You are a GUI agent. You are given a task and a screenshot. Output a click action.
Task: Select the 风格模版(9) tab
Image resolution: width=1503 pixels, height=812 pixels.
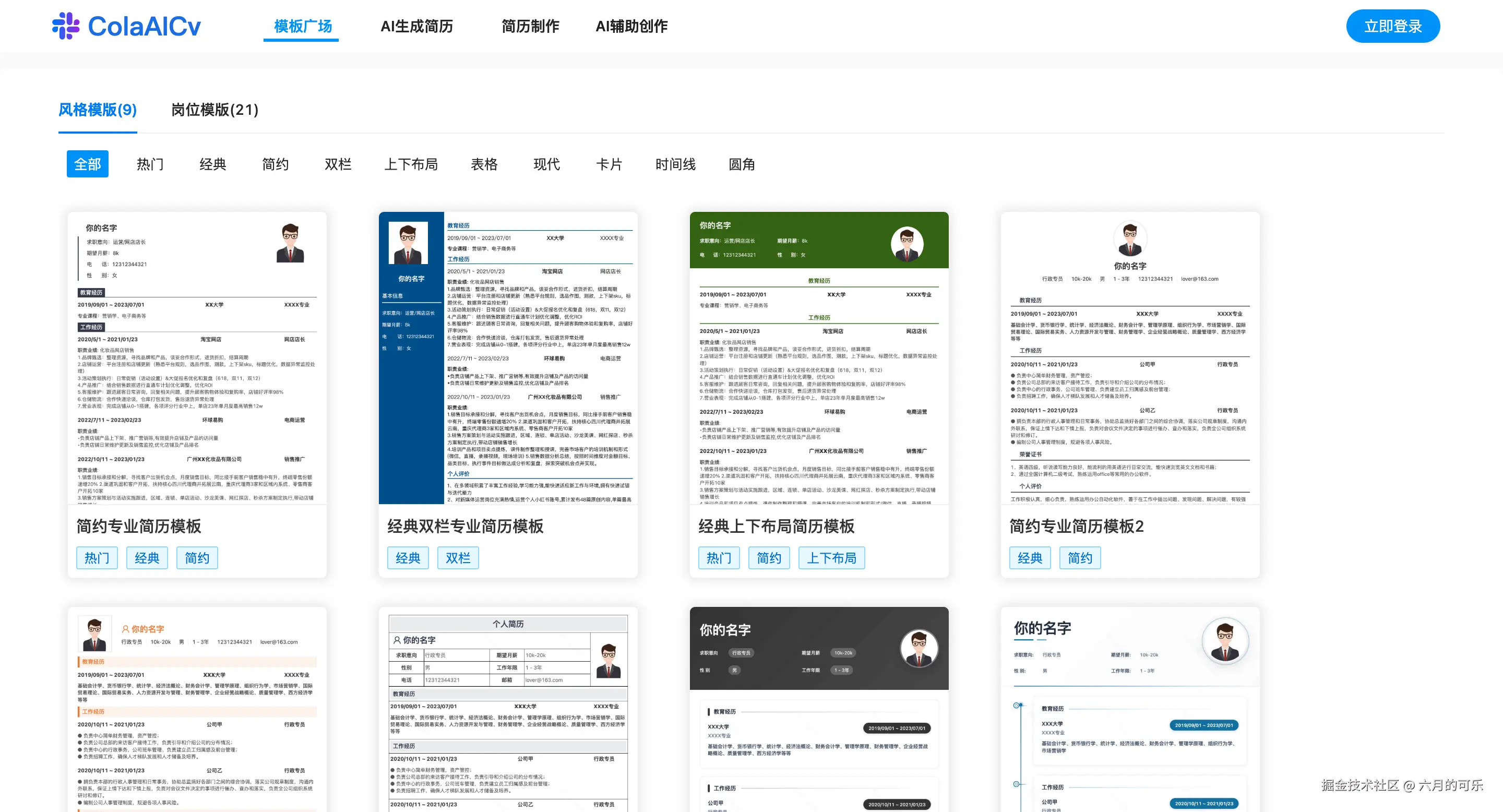point(97,110)
